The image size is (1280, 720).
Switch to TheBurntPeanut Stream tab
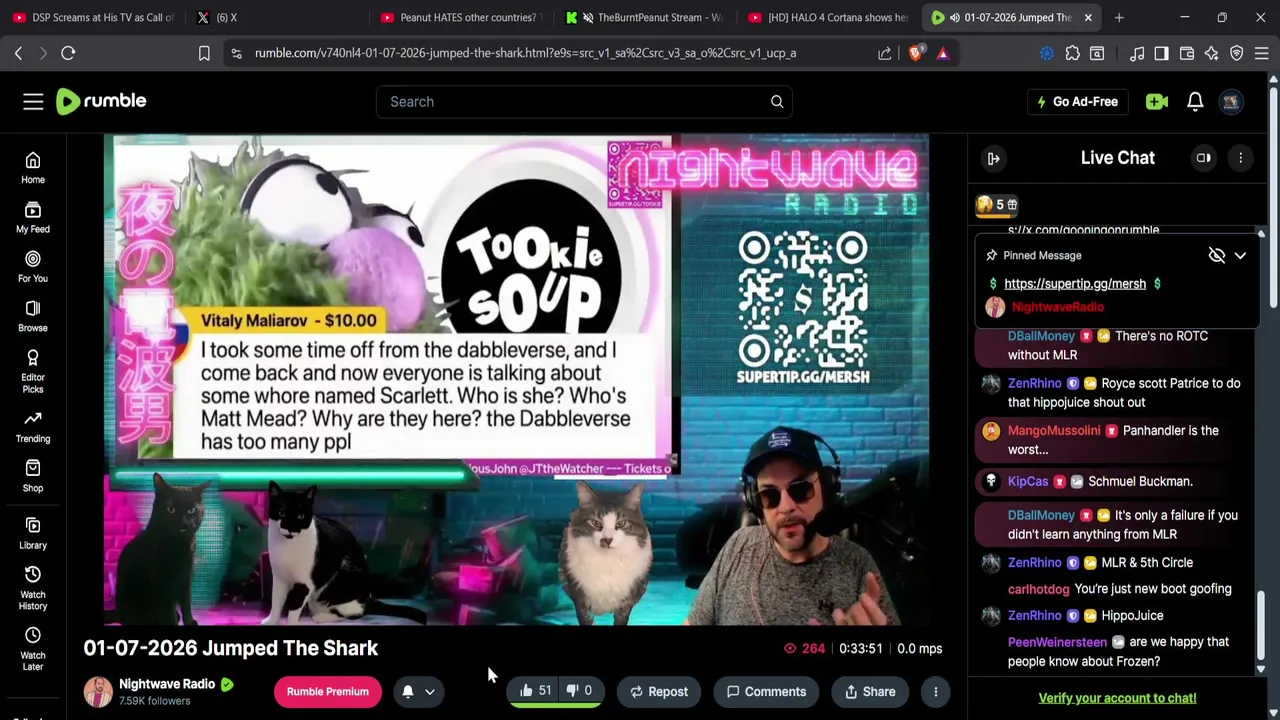[x=643, y=17]
